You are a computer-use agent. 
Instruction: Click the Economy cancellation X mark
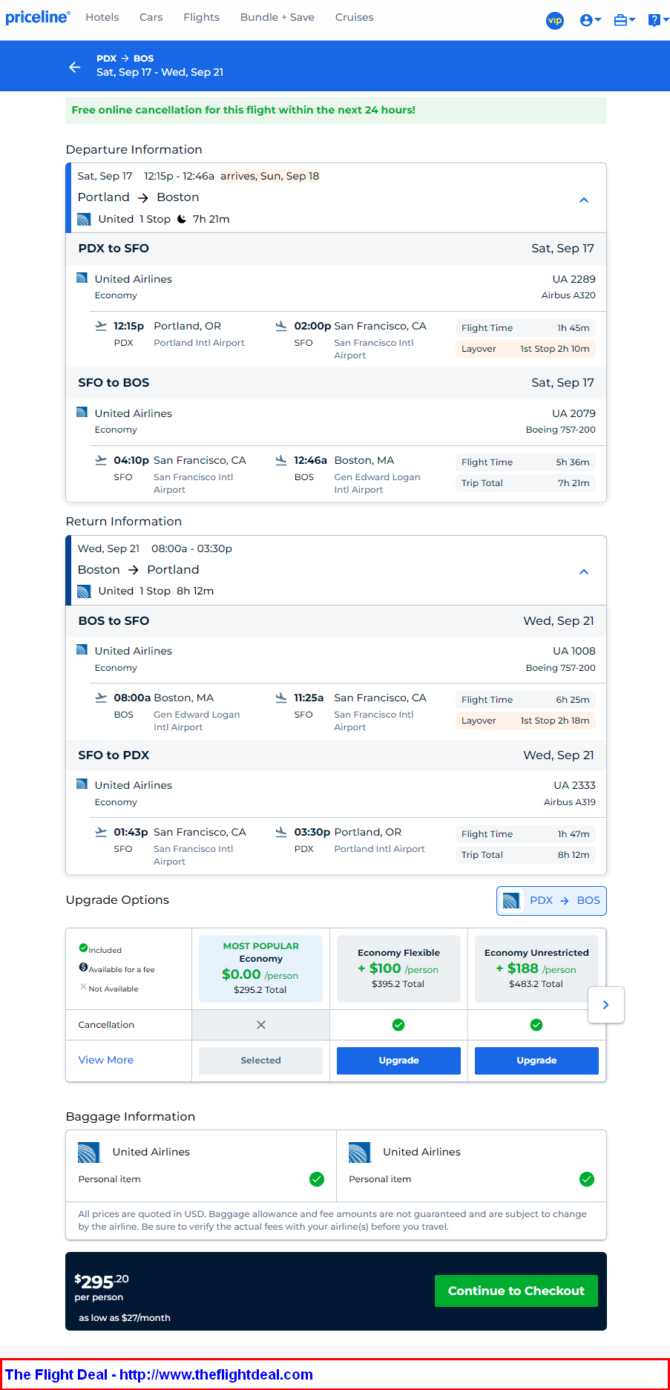[261, 1025]
